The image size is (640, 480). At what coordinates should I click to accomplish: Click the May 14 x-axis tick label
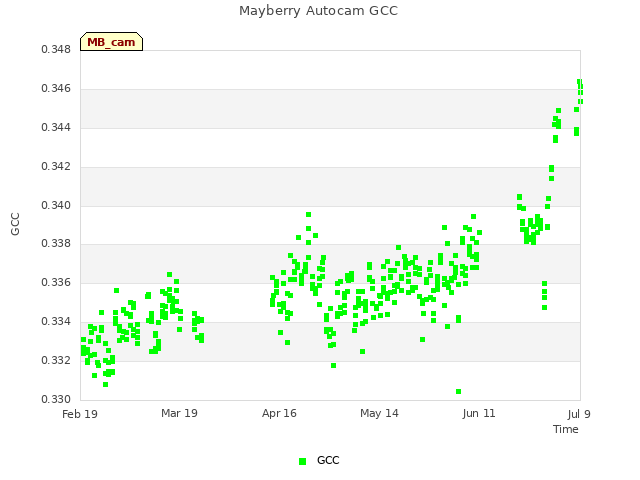[379, 413]
